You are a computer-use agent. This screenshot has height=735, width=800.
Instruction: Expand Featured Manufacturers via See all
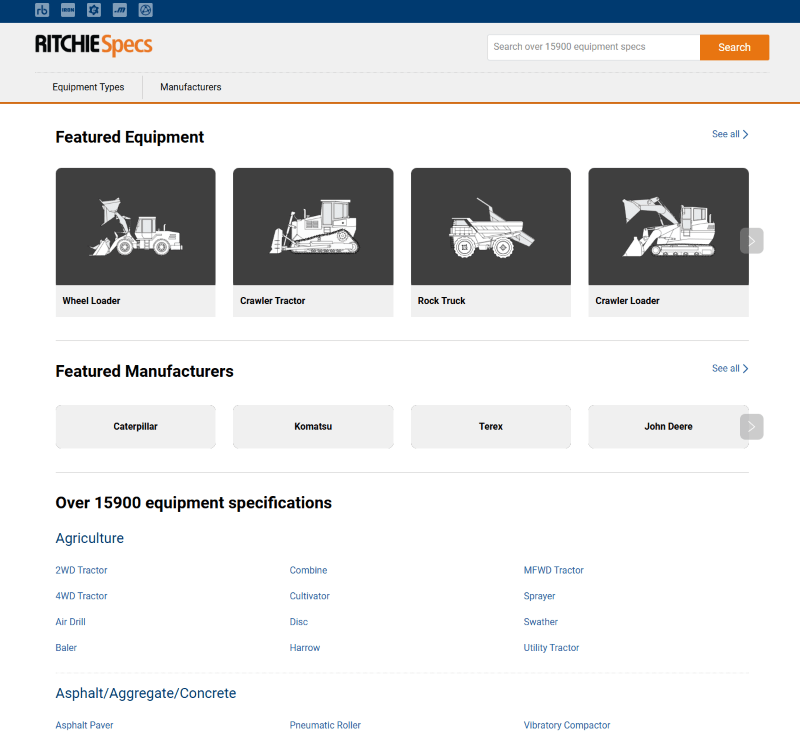(x=730, y=369)
